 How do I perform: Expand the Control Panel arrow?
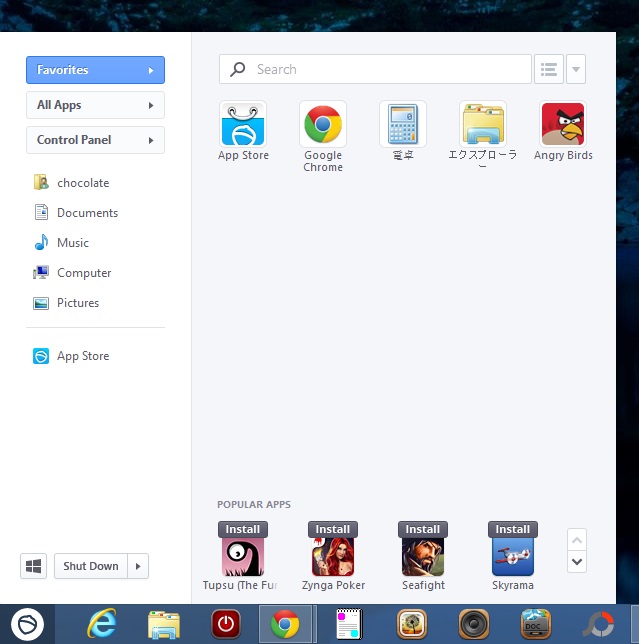coord(151,140)
